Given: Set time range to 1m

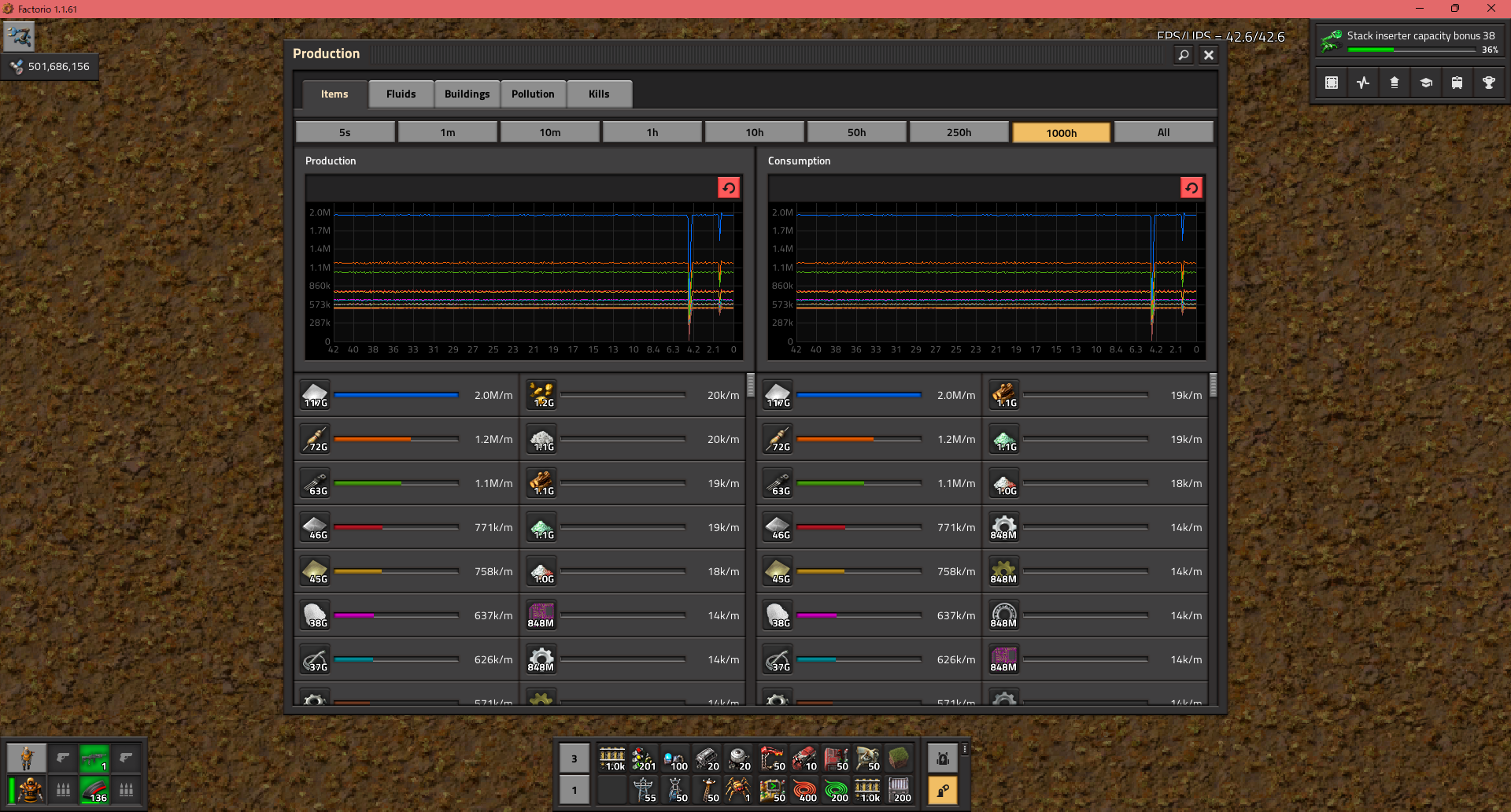Looking at the screenshot, I should coord(448,132).
